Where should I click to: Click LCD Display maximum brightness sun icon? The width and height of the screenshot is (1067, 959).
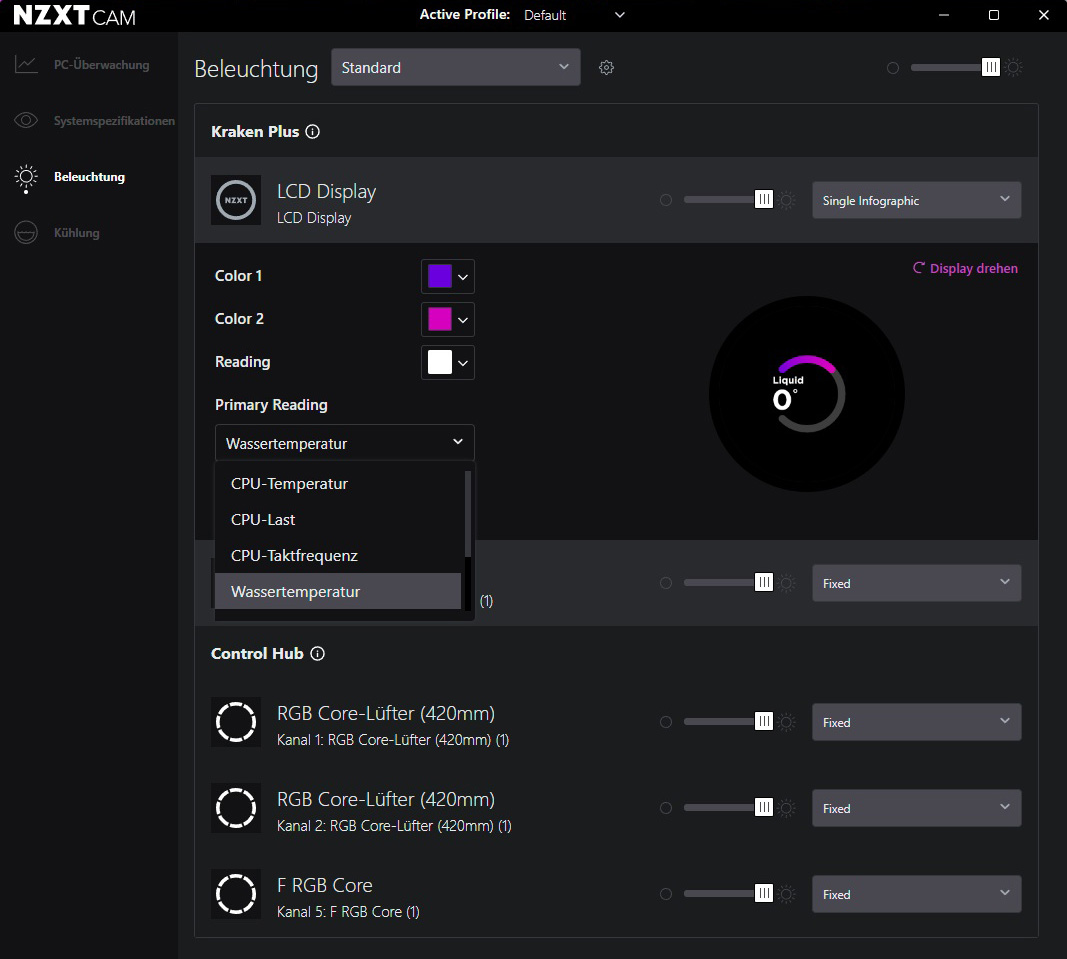point(787,200)
